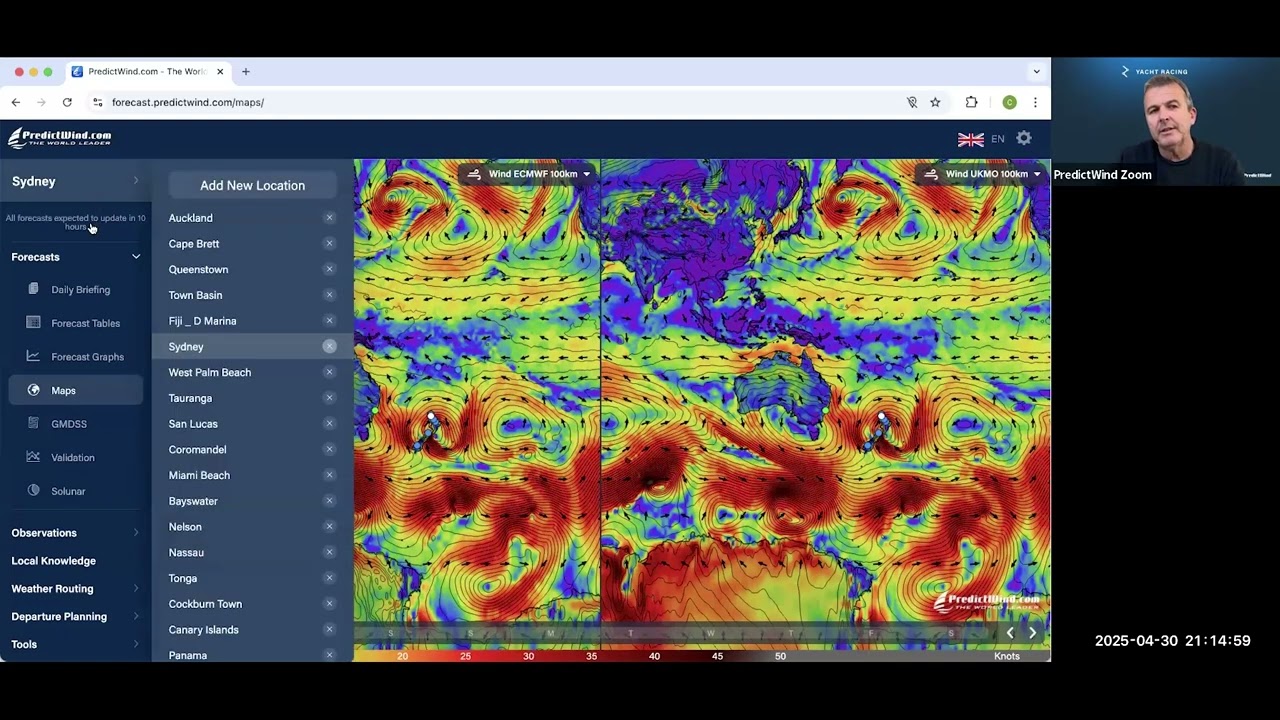This screenshot has height=720, width=1280.
Task: Click the Validation icon
Action: pos(33,457)
